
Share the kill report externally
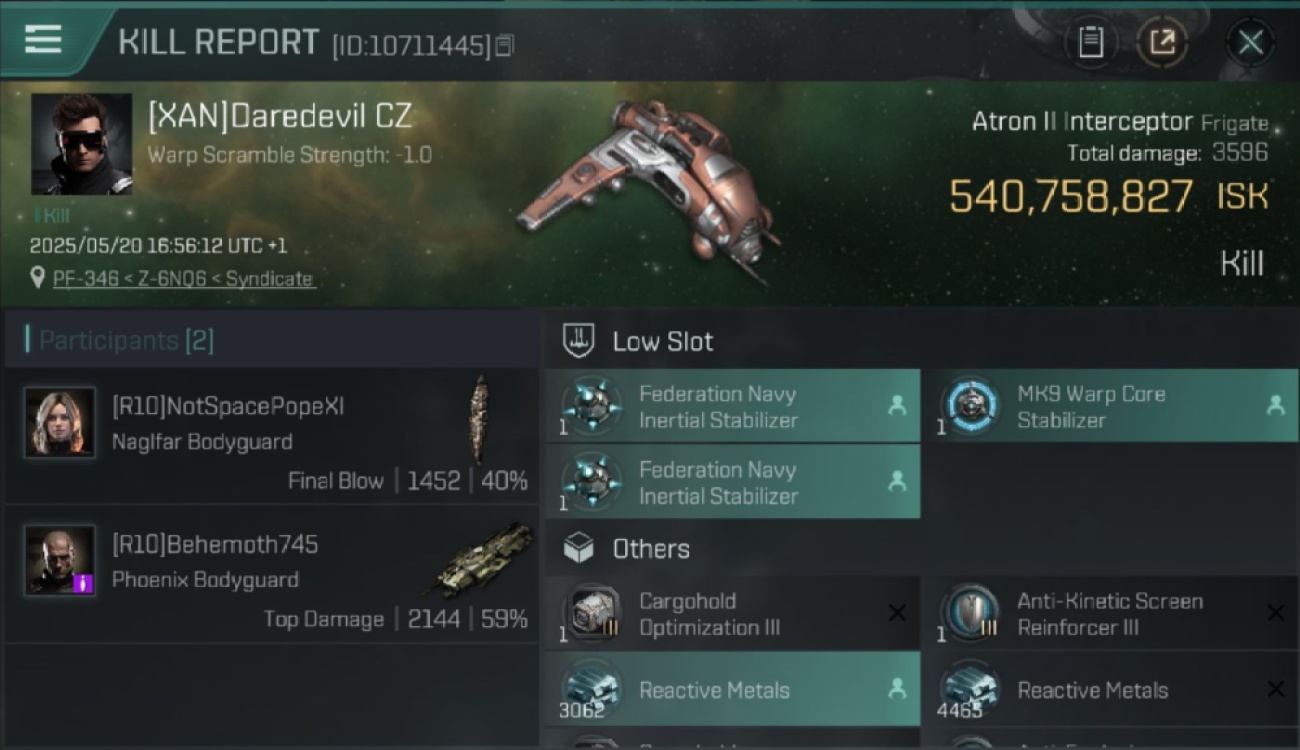(x=1162, y=42)
